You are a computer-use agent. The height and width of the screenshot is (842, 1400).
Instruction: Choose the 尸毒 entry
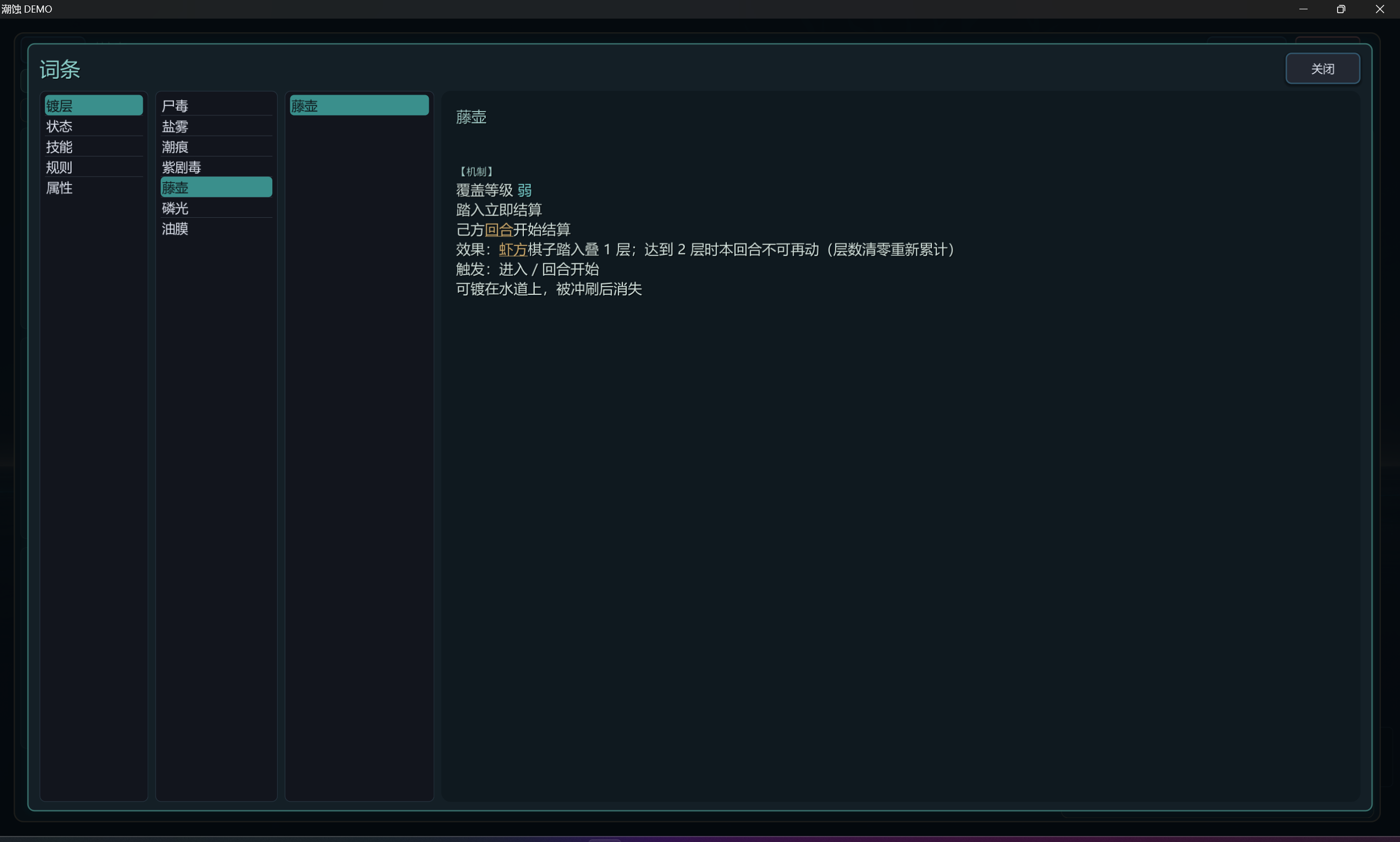point(216,106)
